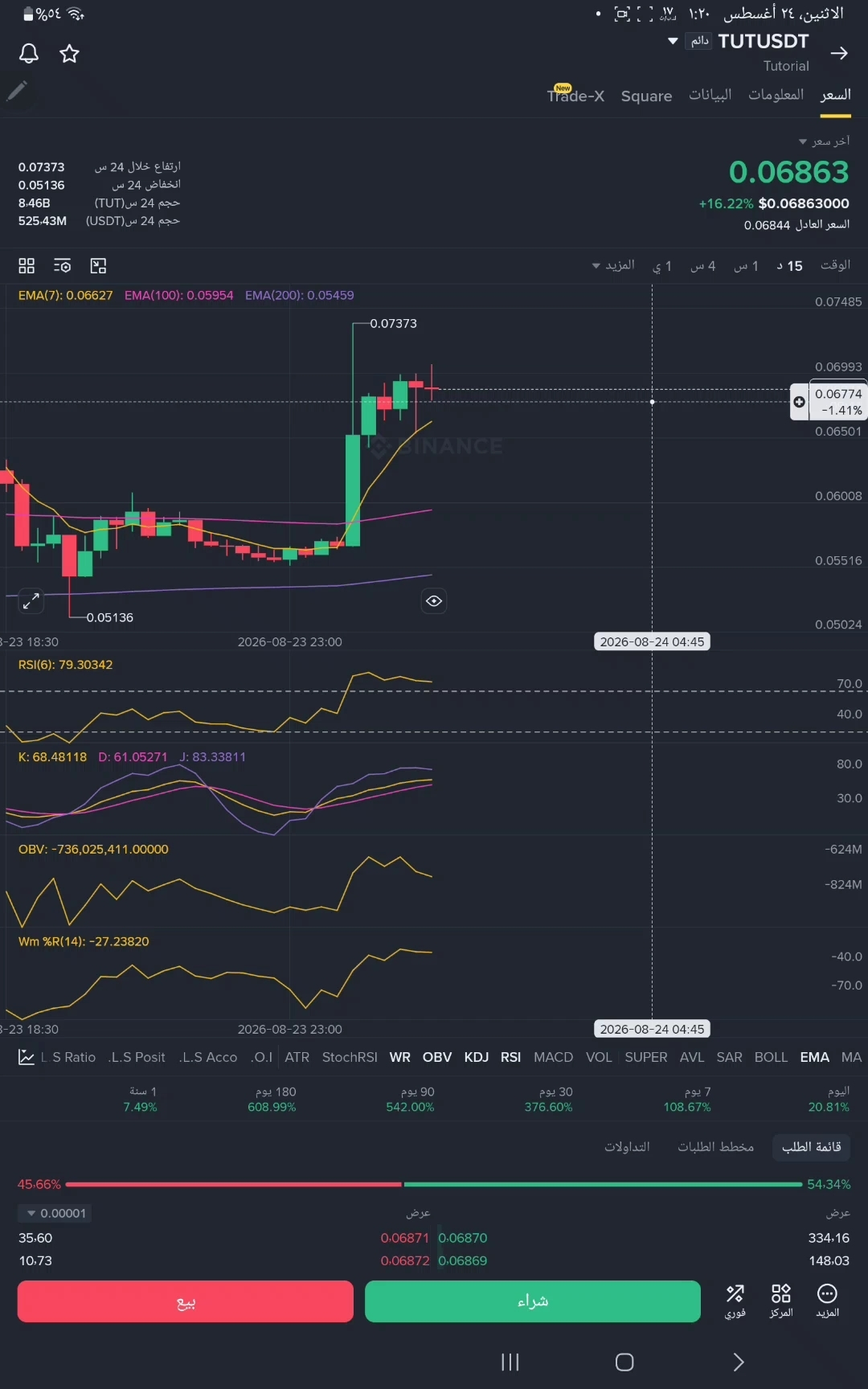Image resolution: width=868 pixels, height=1389 pixels.
Task: Expand the TUTUSDT pair selector
Action: coord(673,41)
